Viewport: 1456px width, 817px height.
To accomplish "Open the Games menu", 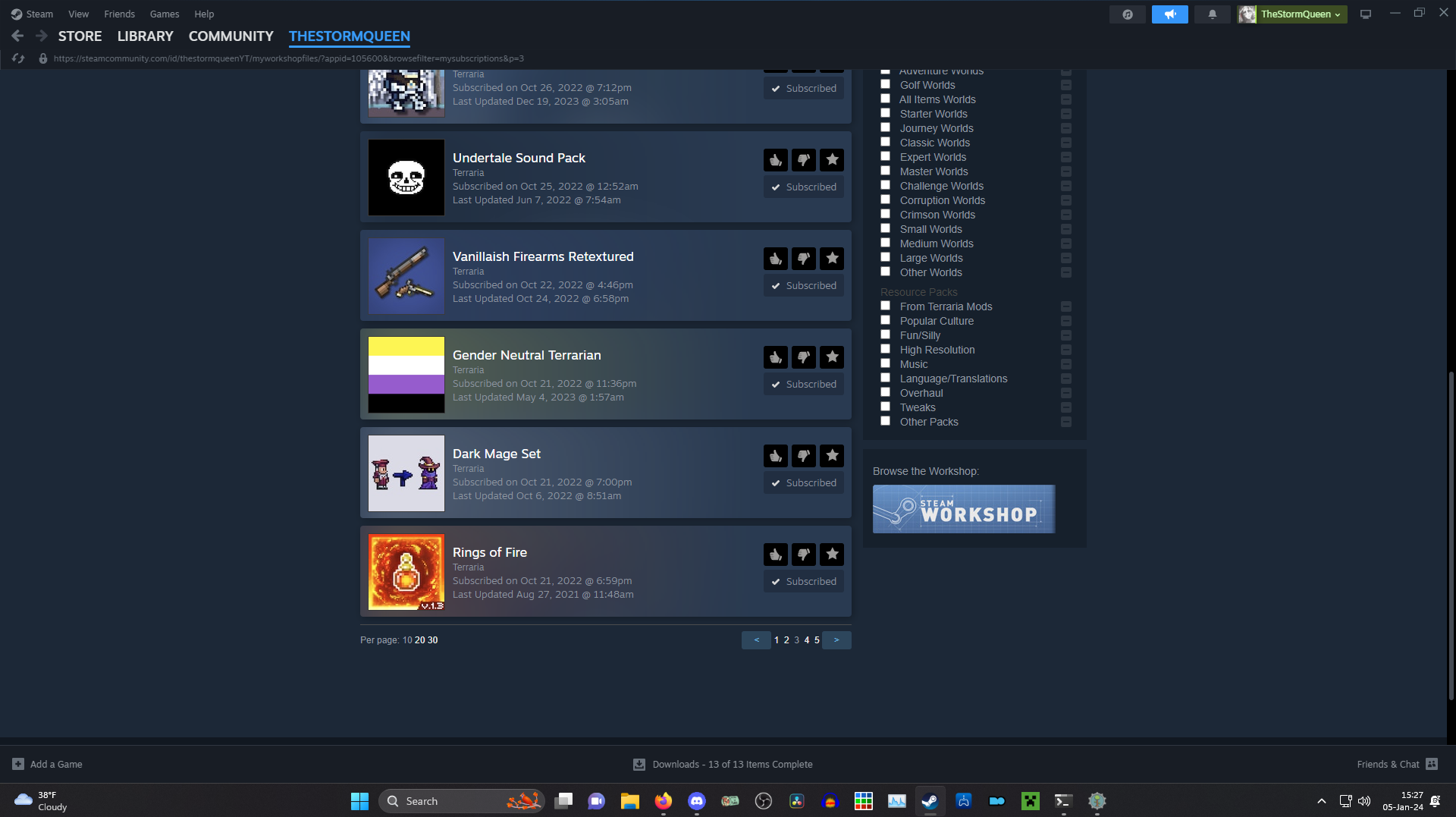I will (x=165, y=14).
